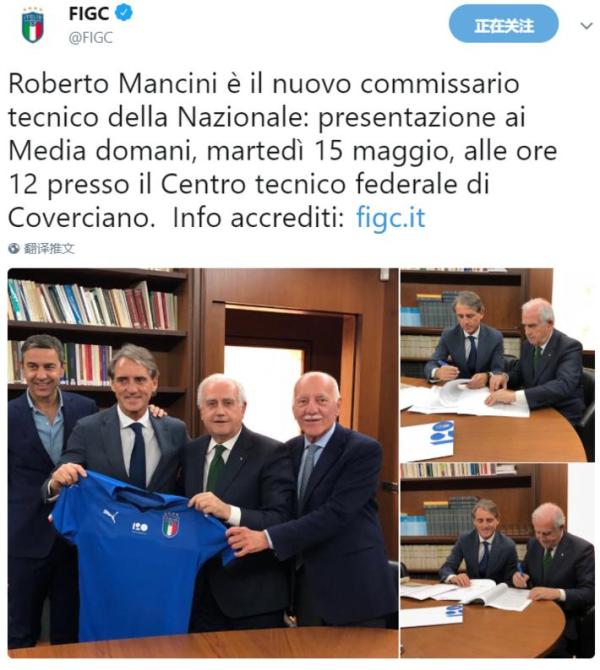Open the FIGC display name

tap(88, 13)
